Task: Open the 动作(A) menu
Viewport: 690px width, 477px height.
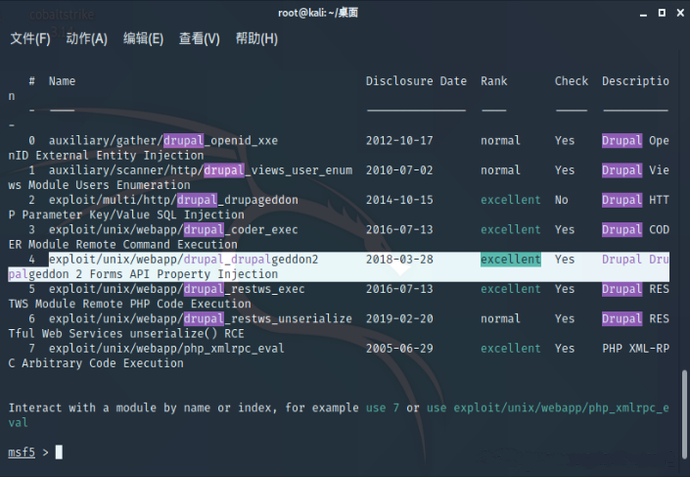Action: tap(86, 39)
